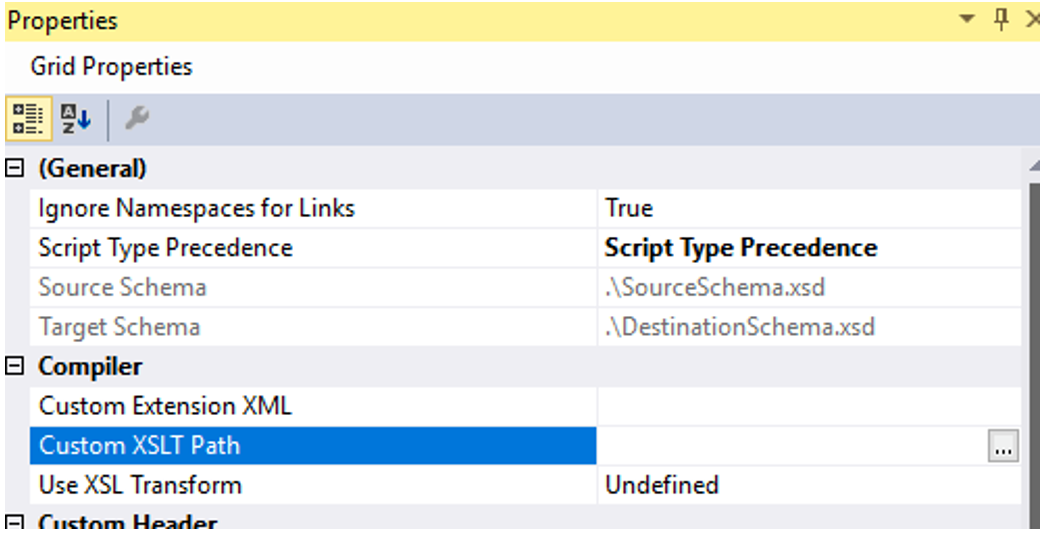Open Property Pages wrench icon
This screenshot has height=534, width=1043.
click(x=136, y=119)
